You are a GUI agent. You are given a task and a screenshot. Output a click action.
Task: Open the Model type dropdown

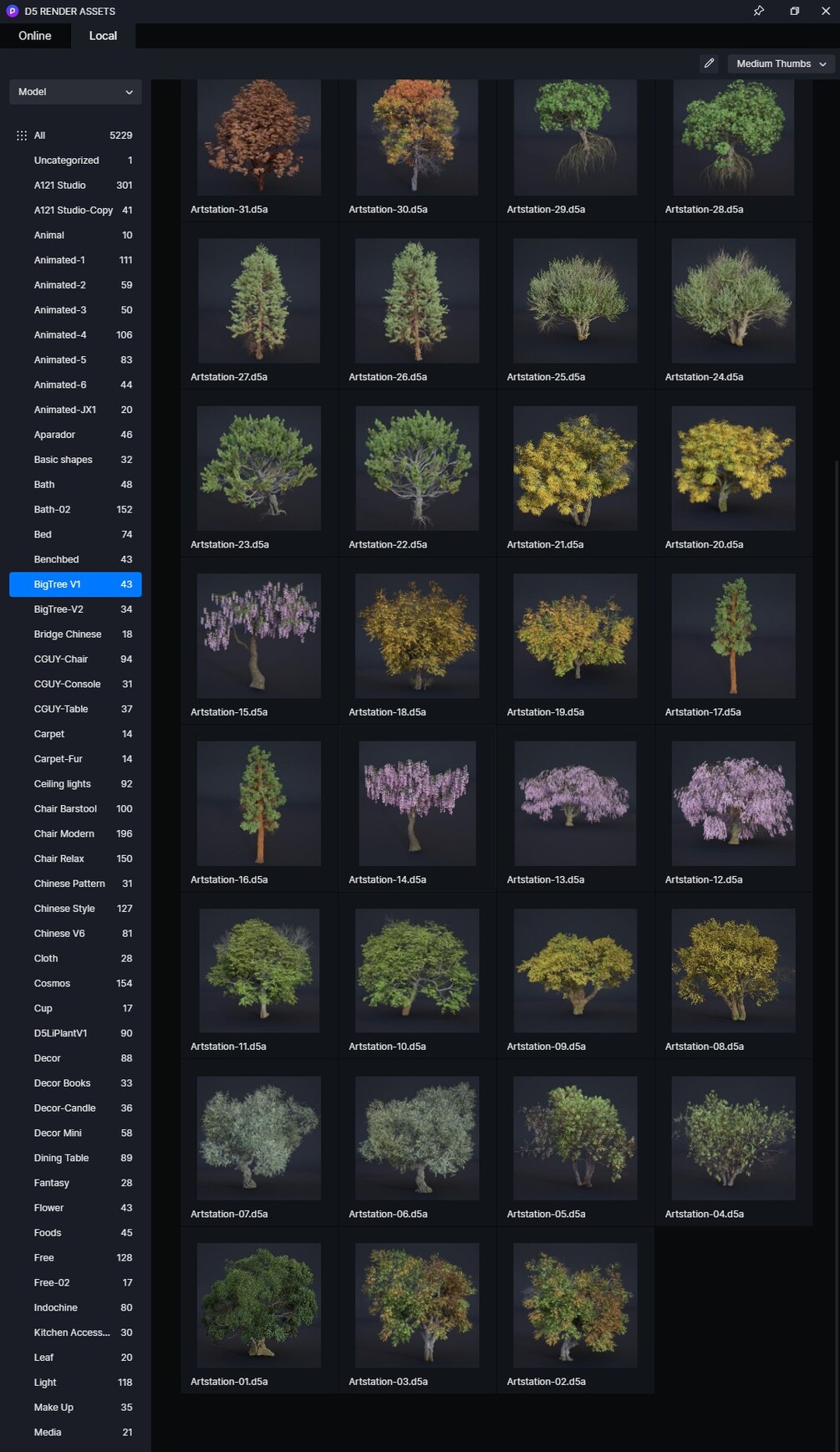[75, 92]
